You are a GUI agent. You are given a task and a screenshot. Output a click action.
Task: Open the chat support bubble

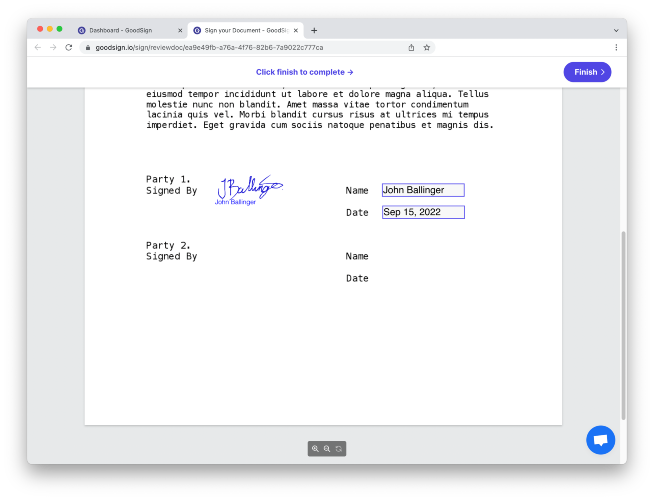pyautogui.click(x=600, y=440)
